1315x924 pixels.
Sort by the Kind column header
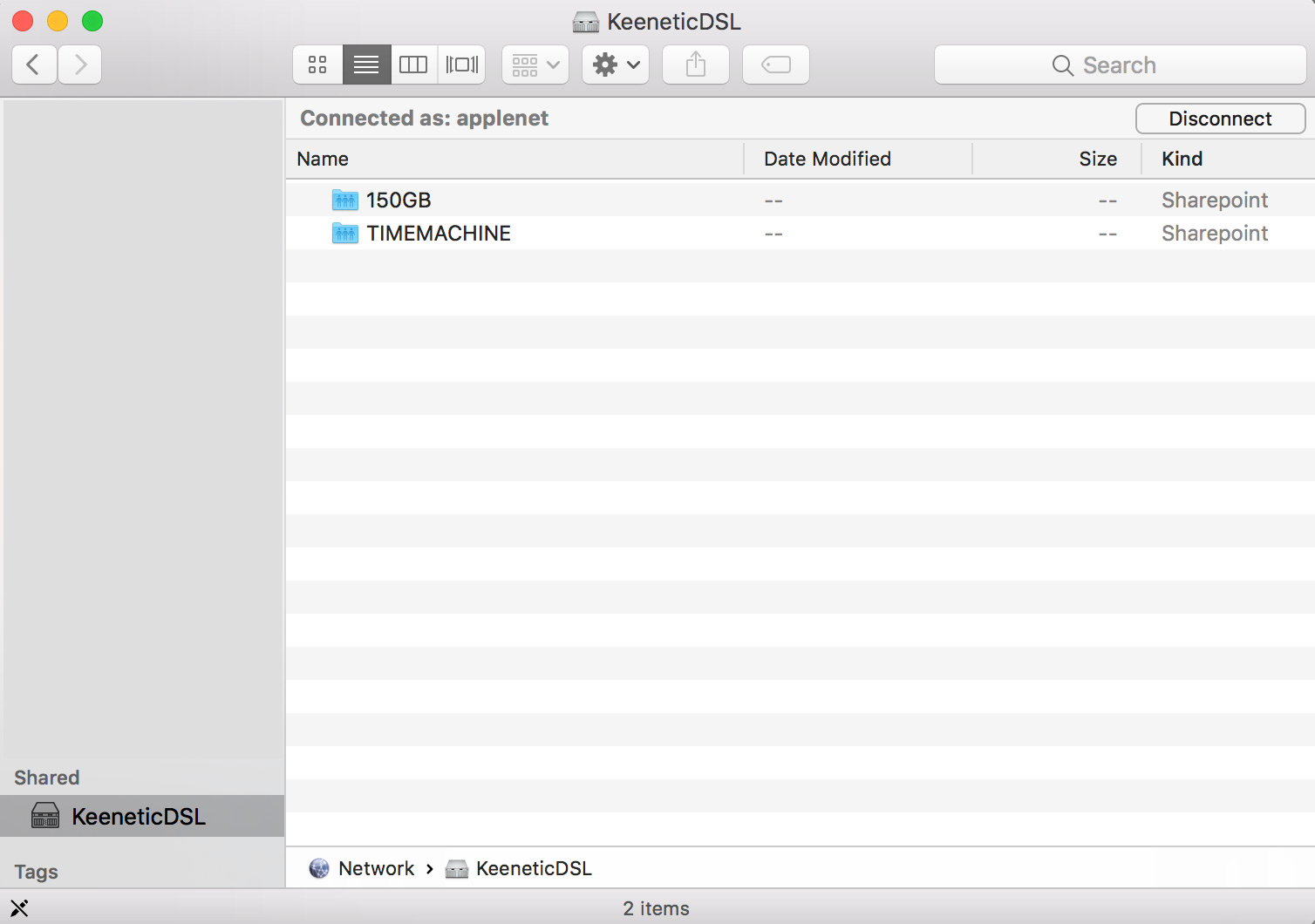tap(1228, 159)
